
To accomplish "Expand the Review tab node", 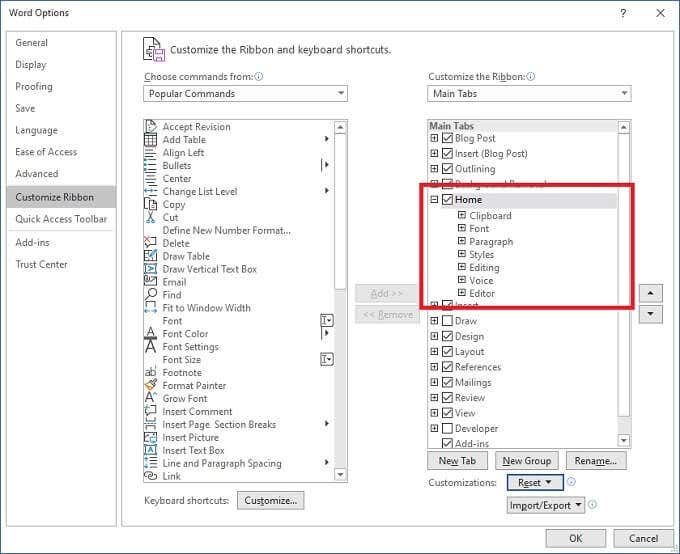I will coord(434,397).
